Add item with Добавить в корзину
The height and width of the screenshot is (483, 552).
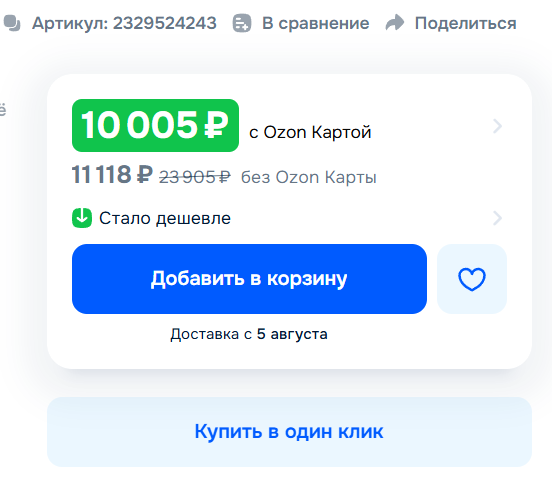point(249,279)
